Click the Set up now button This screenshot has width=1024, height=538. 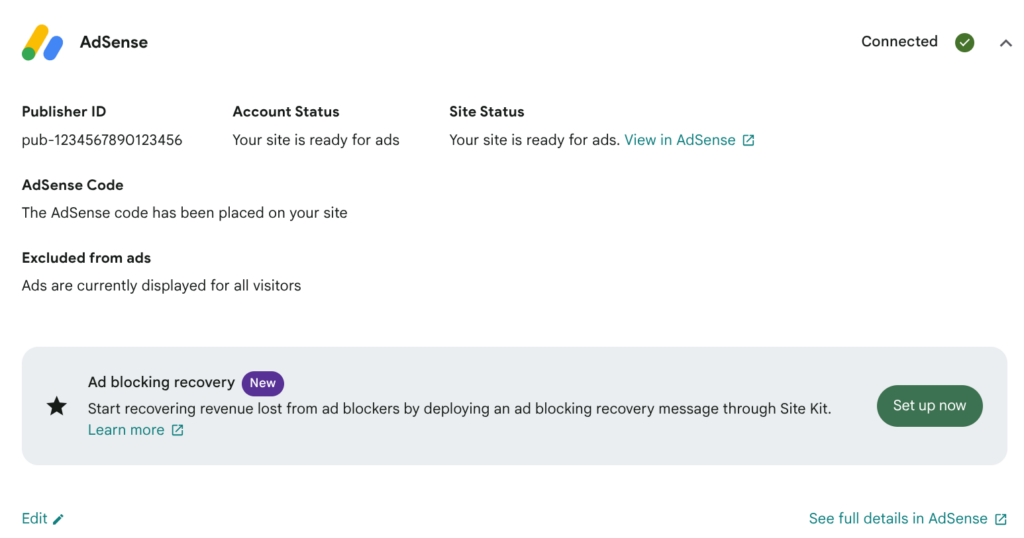929,406
